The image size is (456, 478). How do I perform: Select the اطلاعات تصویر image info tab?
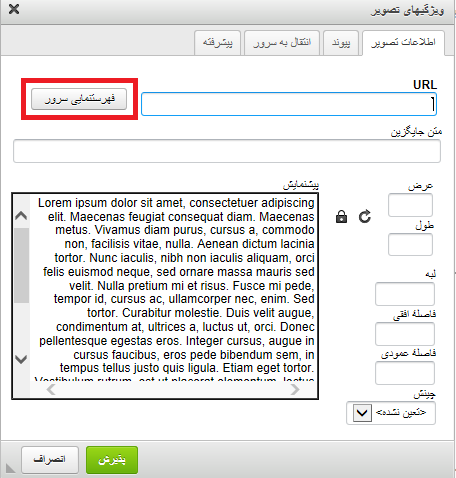(x=403, y=43)
